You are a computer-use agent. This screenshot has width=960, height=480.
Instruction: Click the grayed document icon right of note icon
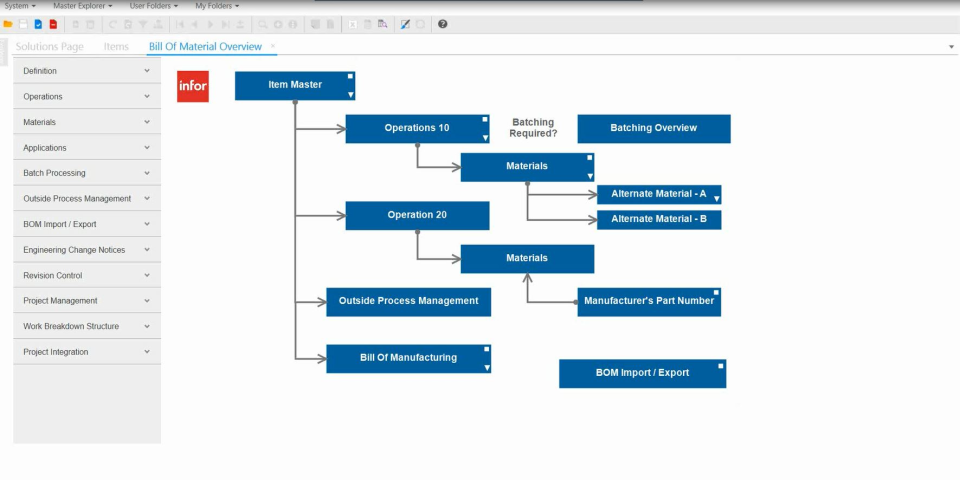click(330, 24)
